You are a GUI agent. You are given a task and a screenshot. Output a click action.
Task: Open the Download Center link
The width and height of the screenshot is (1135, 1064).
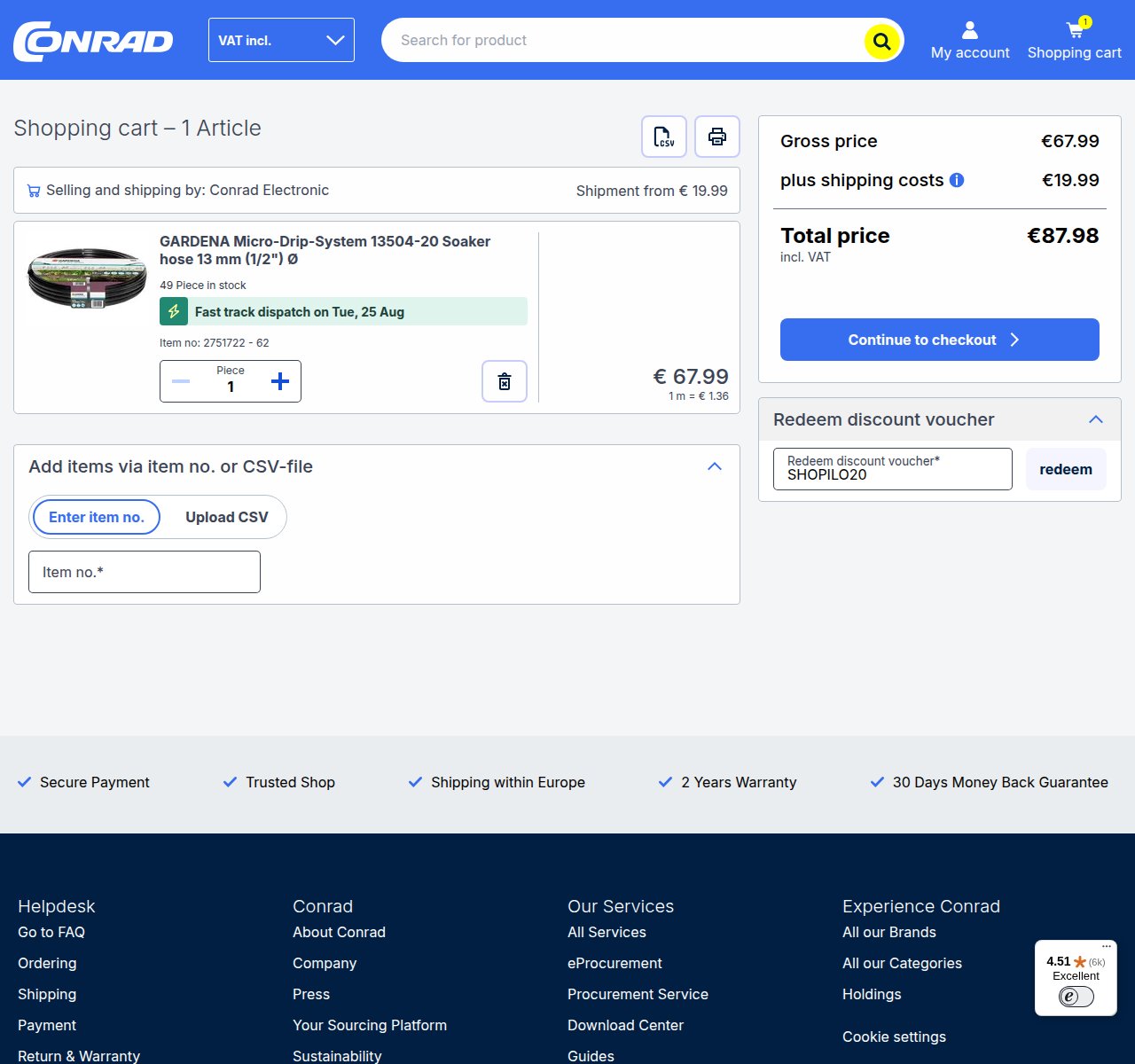coord(625,1025)
